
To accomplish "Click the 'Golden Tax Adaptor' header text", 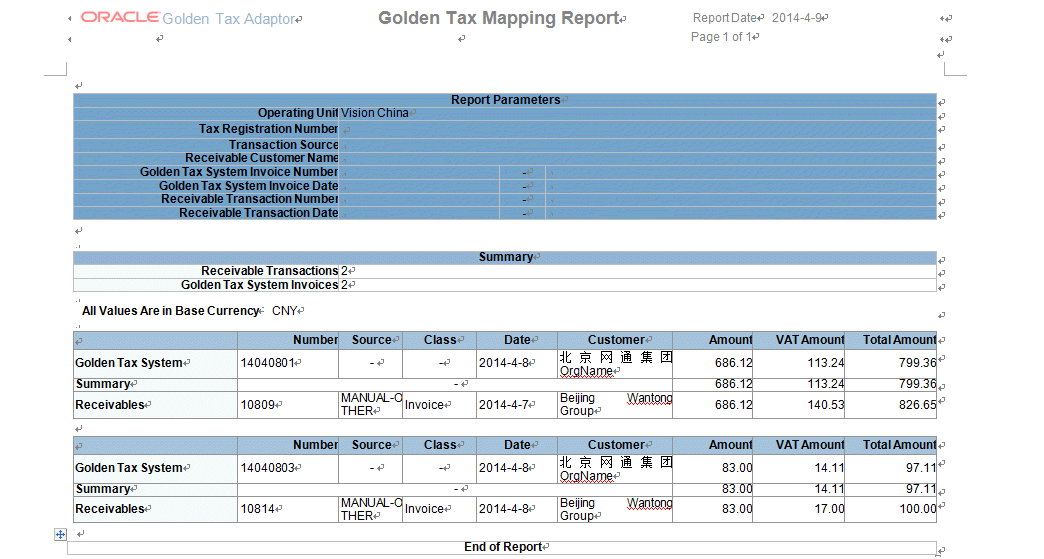I will point(228,19).
